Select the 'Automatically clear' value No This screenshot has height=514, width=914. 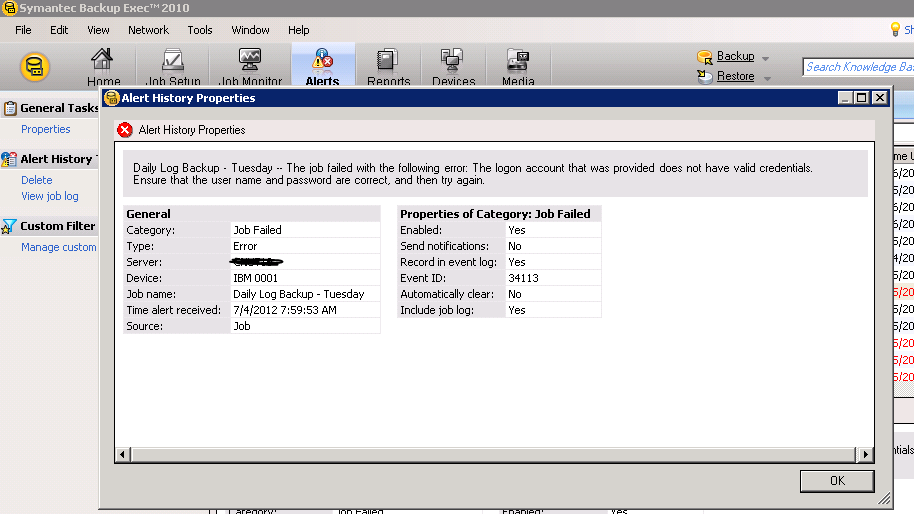pos(515,294)
